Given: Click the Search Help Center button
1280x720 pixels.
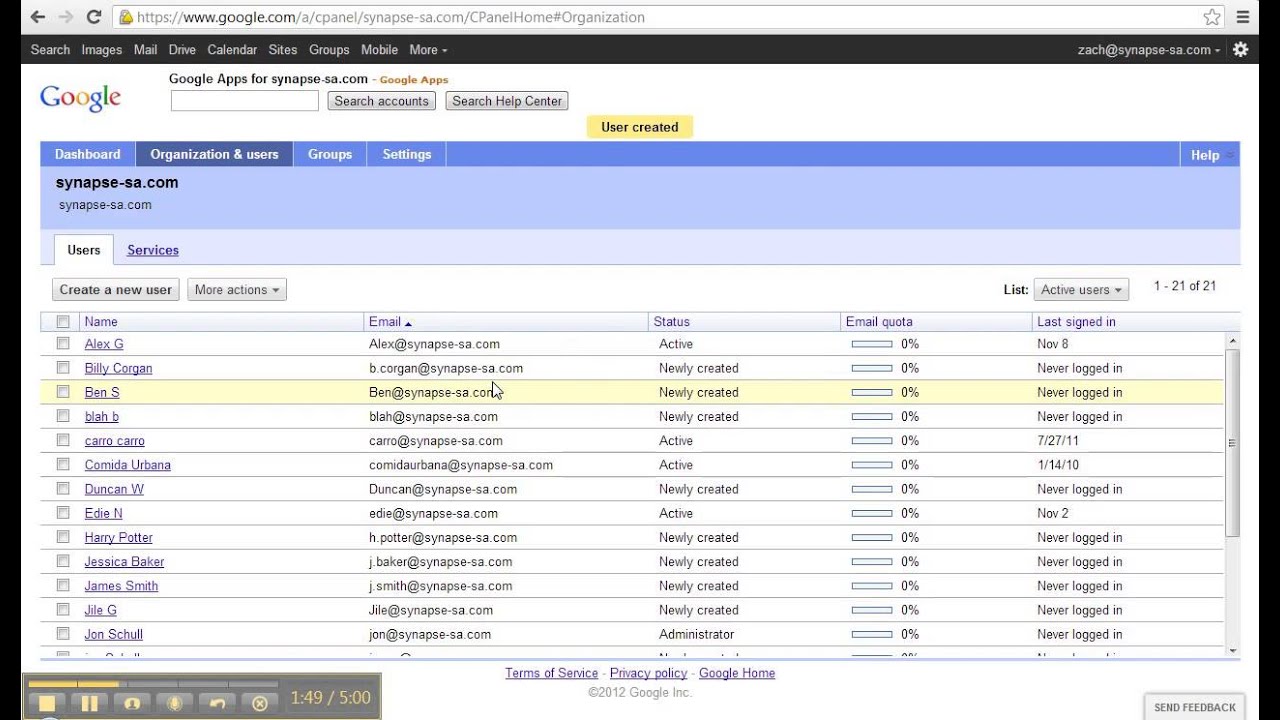Looking at the screenshot, I should tap(507, 101).
